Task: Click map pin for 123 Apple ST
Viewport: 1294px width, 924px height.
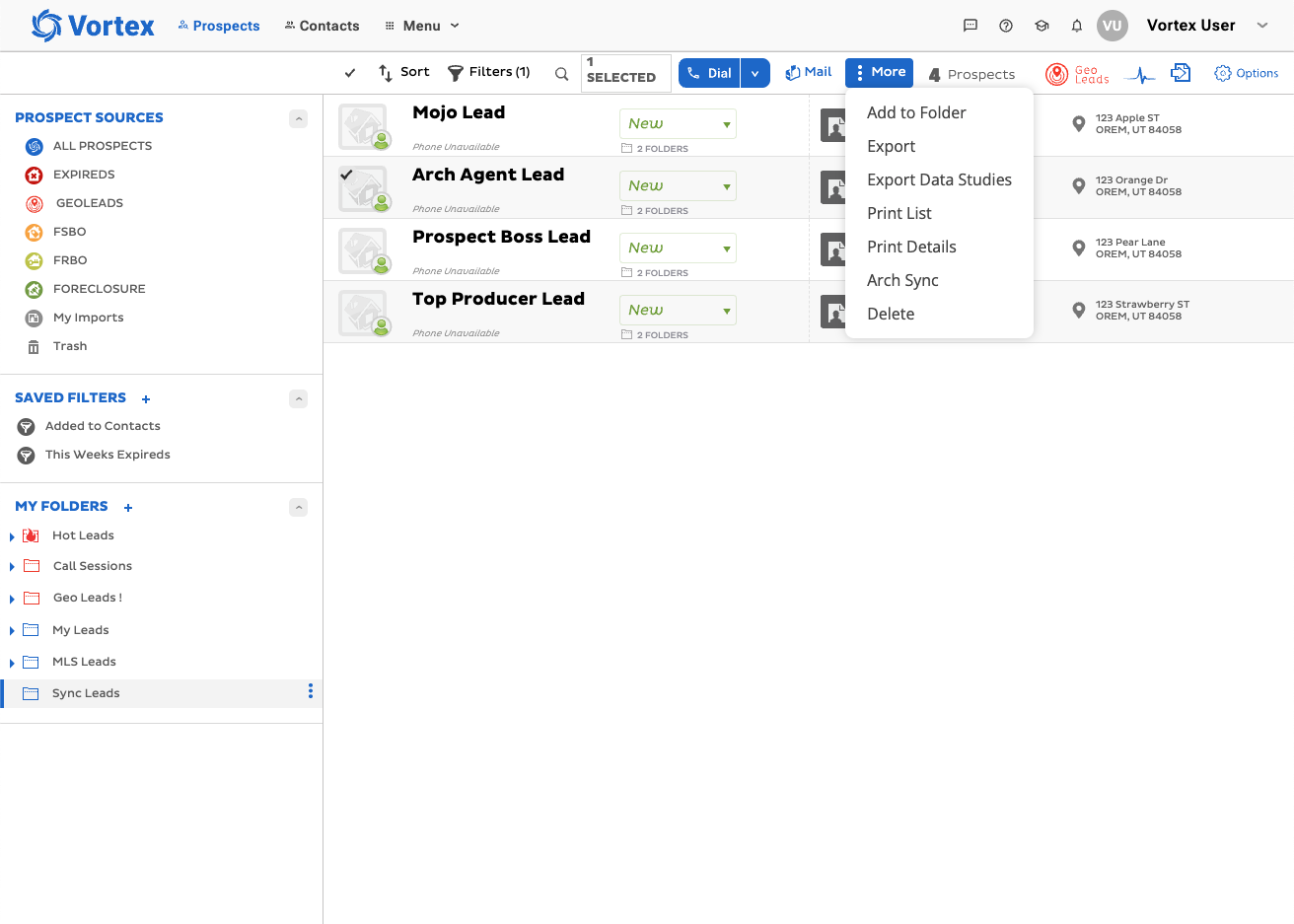Action: [1079, 124]
